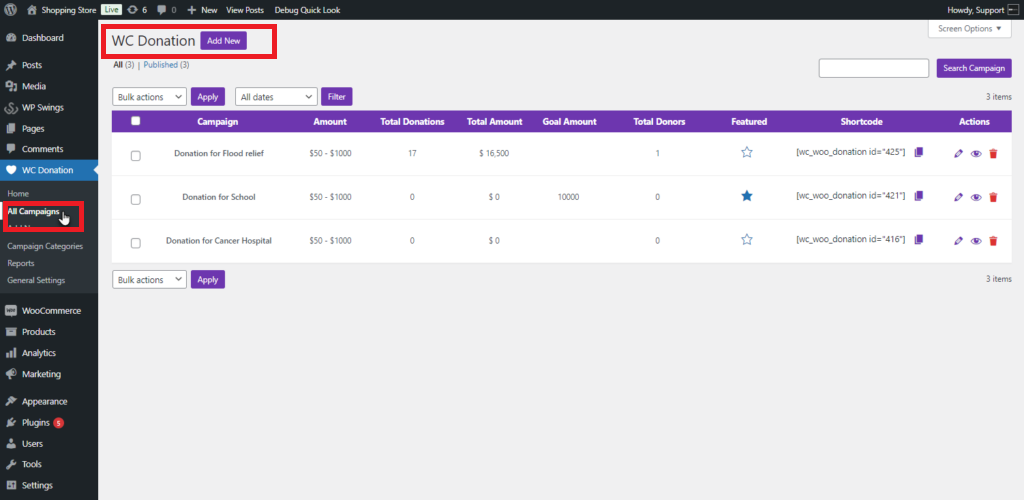Tick checkbox for Donation for Flood relief

pos(136,156)
